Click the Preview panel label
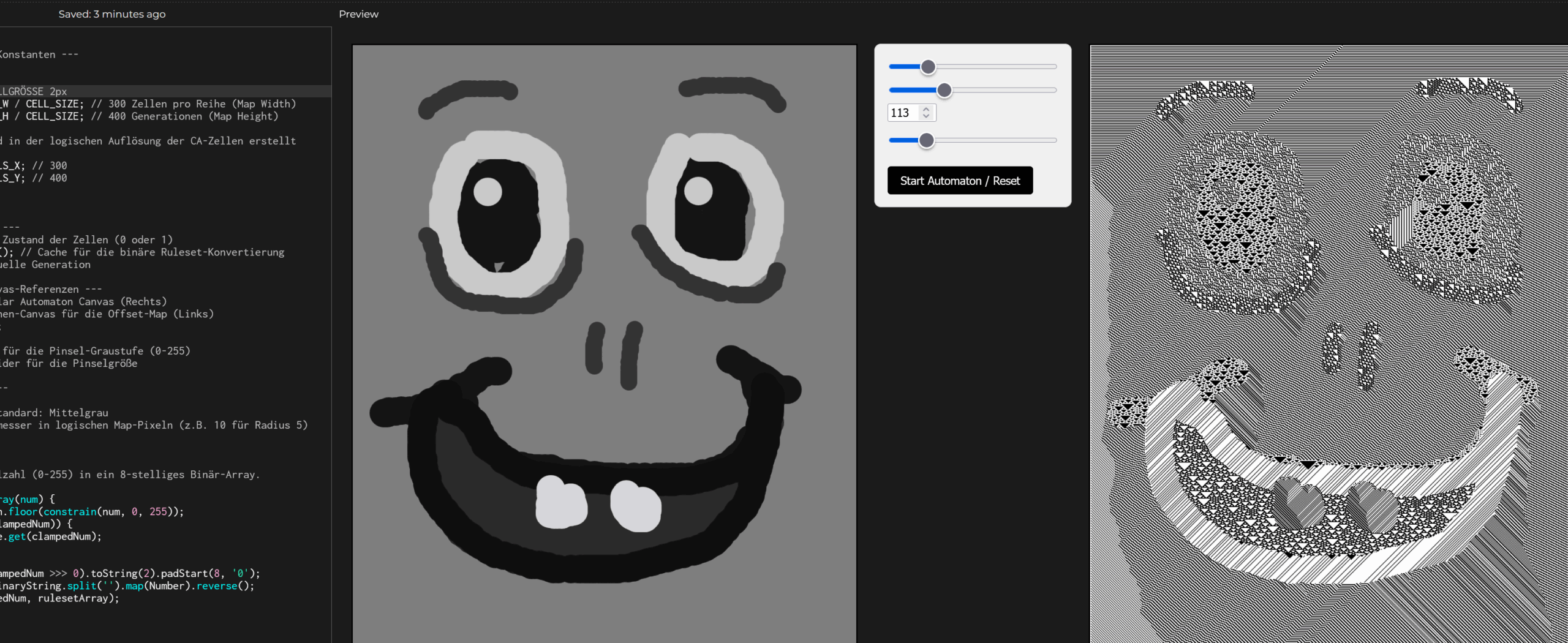The width and height of the screenshot is (1568, 643). pyautogui.click(x=358, y=14)
